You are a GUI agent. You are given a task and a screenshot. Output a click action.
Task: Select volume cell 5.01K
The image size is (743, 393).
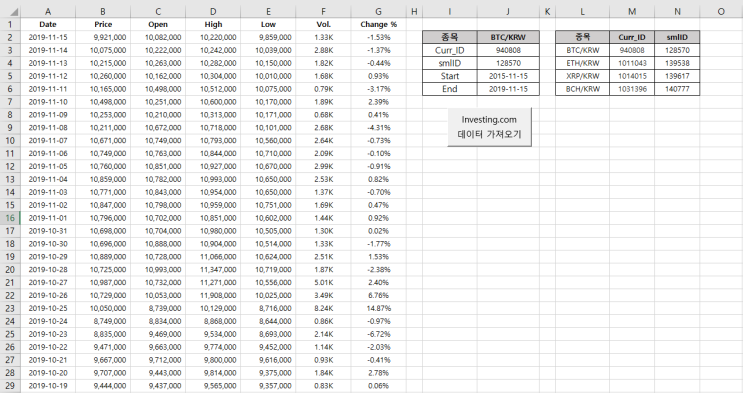pos(323,283)
